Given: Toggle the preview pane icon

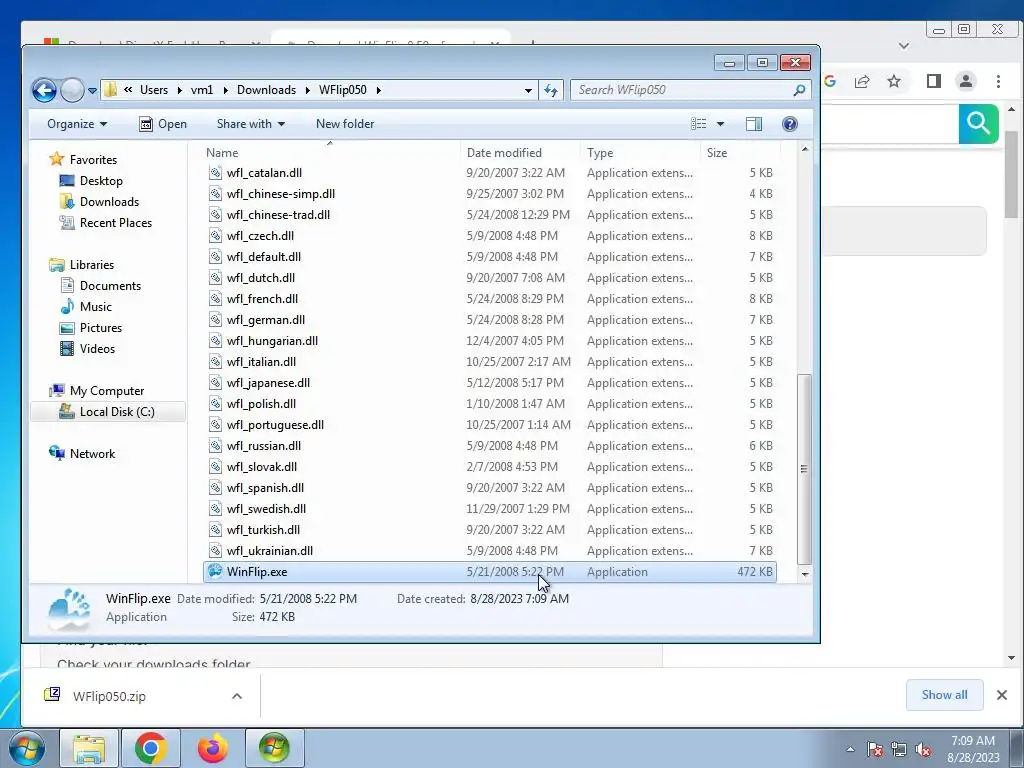Looking at the screenshot, I should 754,124.
